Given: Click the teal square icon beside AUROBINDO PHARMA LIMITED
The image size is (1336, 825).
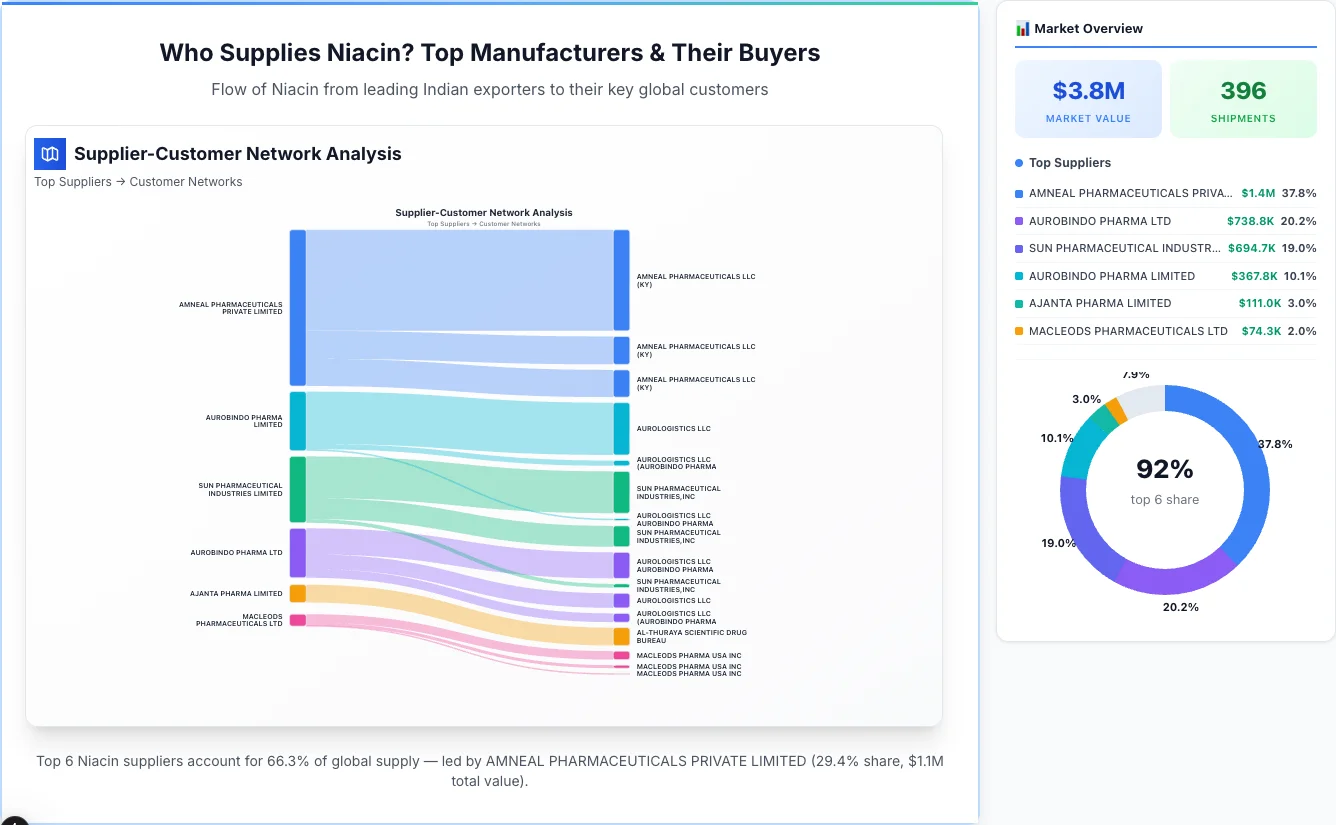Looking at the screenshot, I should (x=1018, y=276).
